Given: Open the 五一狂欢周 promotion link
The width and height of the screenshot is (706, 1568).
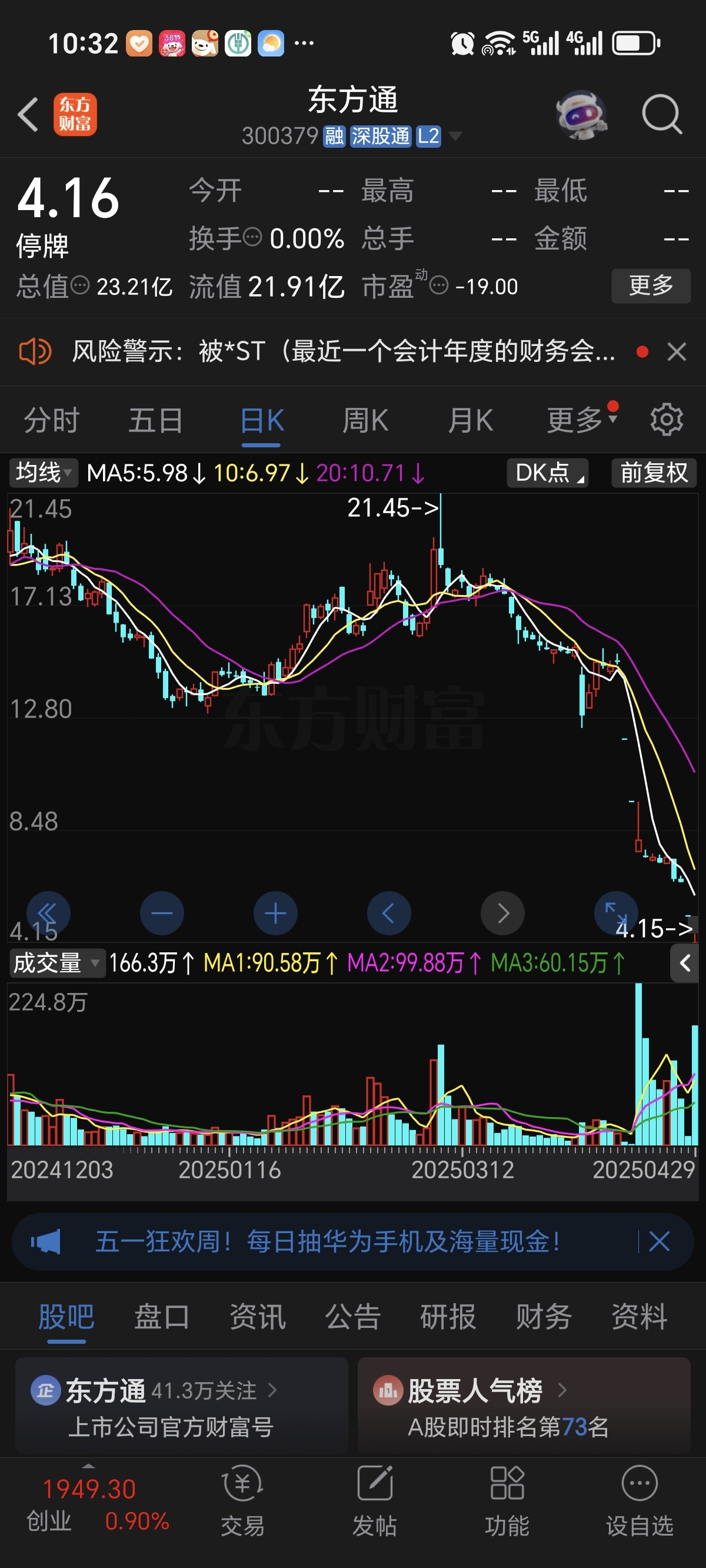Looking at the screenshot, I should [x=328, y=1241].
